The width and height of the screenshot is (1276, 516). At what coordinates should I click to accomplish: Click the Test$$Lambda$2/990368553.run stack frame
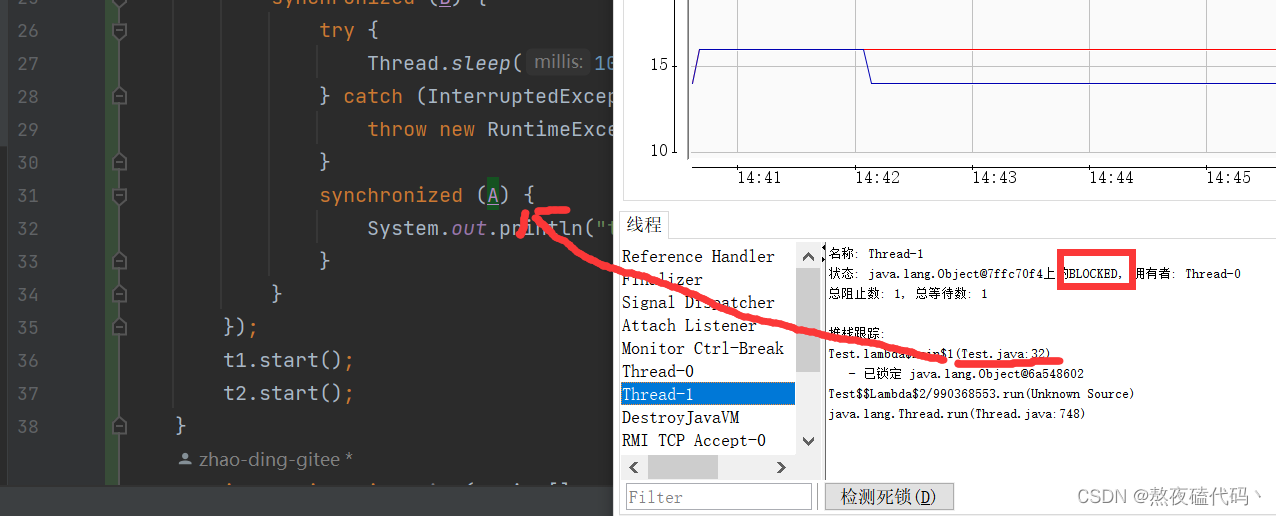[x=982, y=394]
